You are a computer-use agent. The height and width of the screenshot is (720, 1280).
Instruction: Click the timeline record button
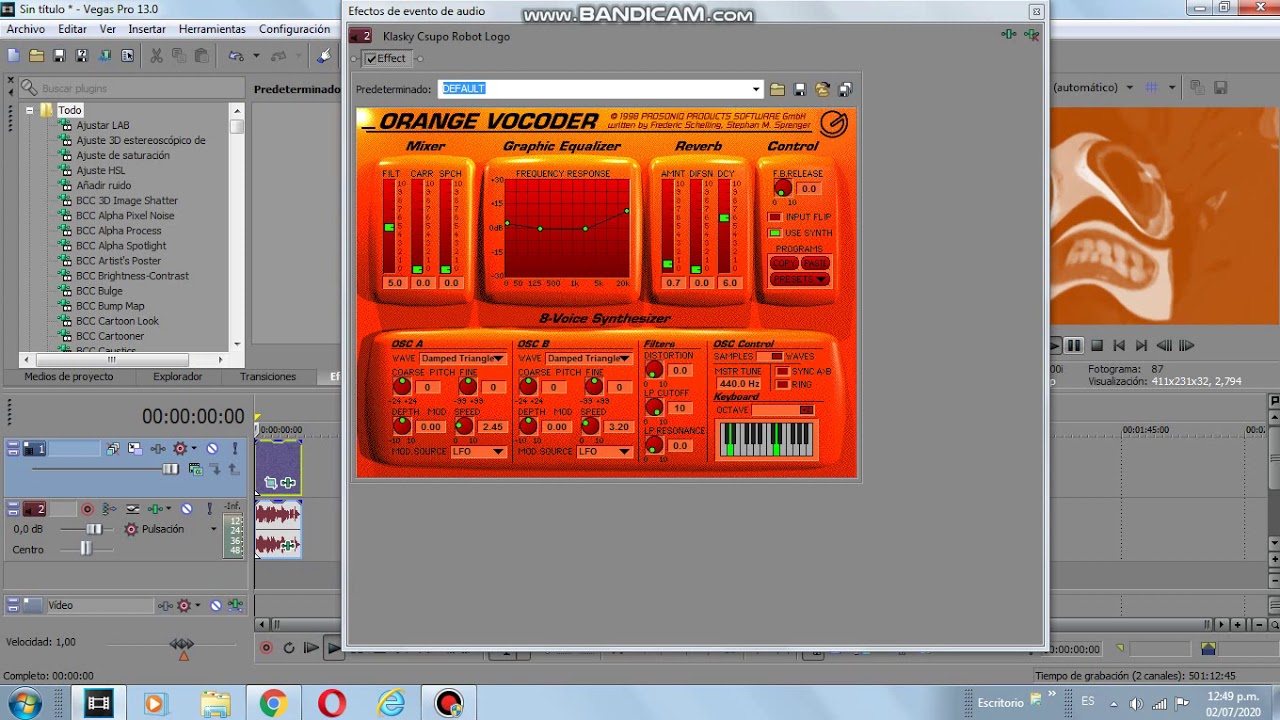(266, 648)
